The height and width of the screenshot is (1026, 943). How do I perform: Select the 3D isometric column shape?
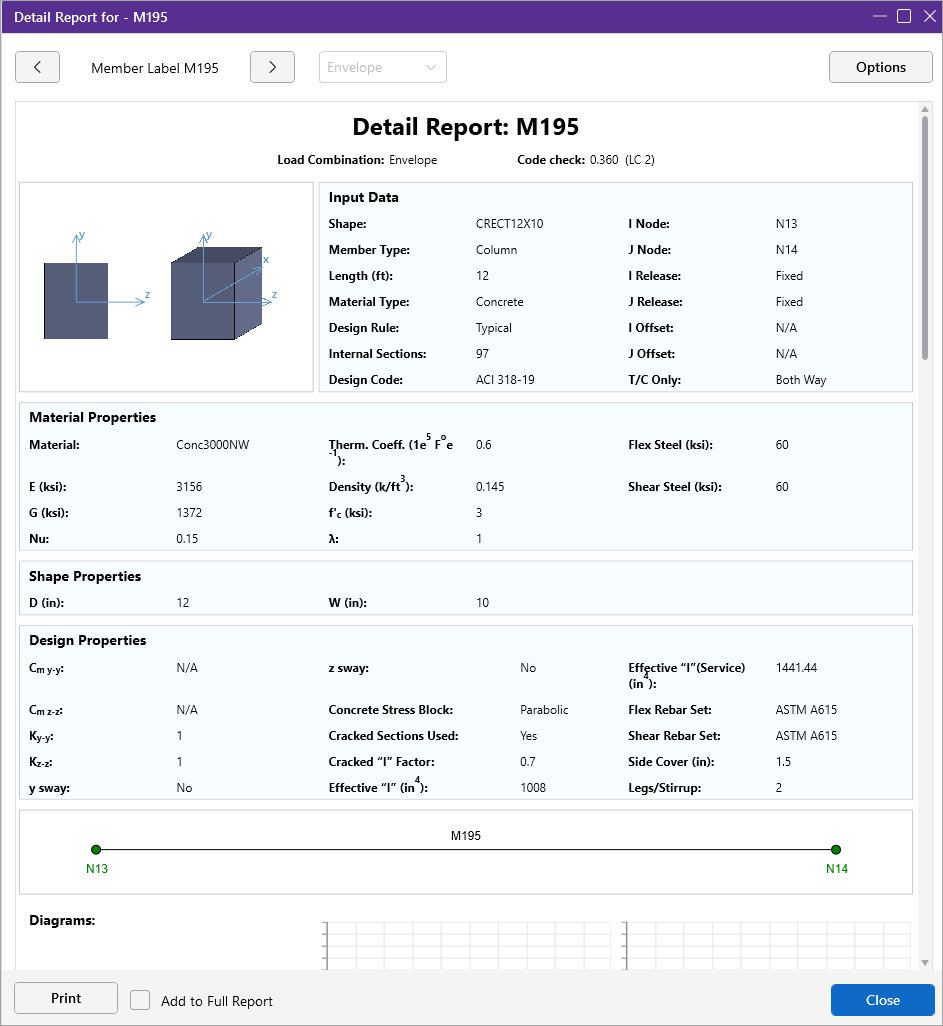click(216, 295)
